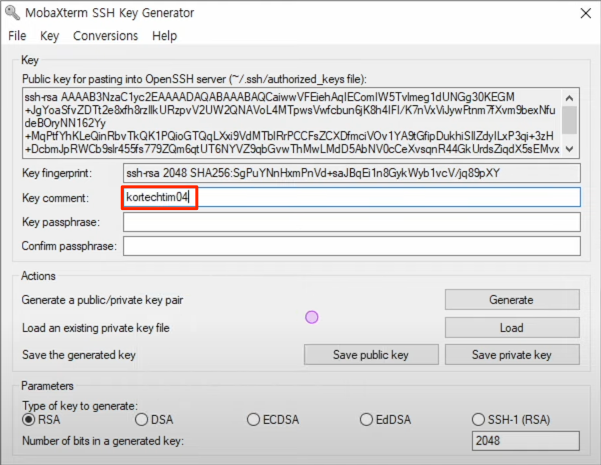
Task: Open the Key menu
Action: (49, 36)
